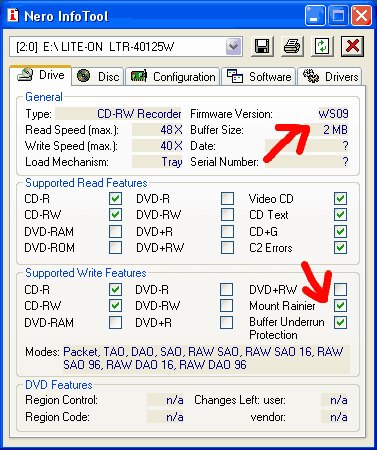The image size is (377, 450).
Task: Click the firmware version 'WS09' value
Action: (x=333, y=114)
